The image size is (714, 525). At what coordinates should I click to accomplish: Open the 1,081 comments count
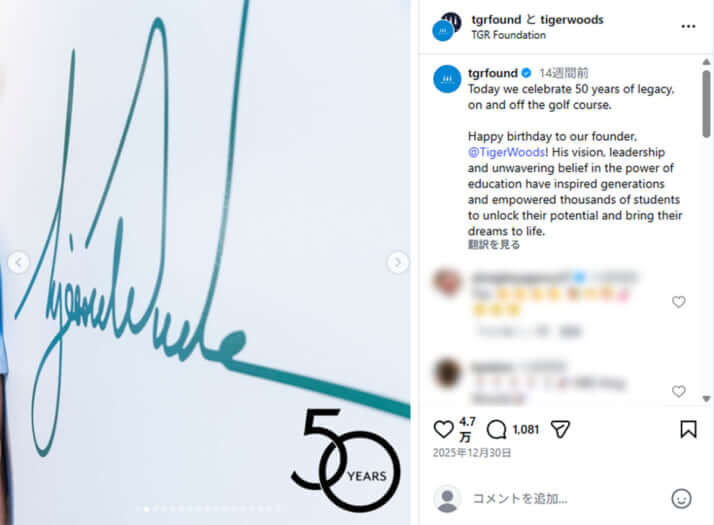pos(525,429)
